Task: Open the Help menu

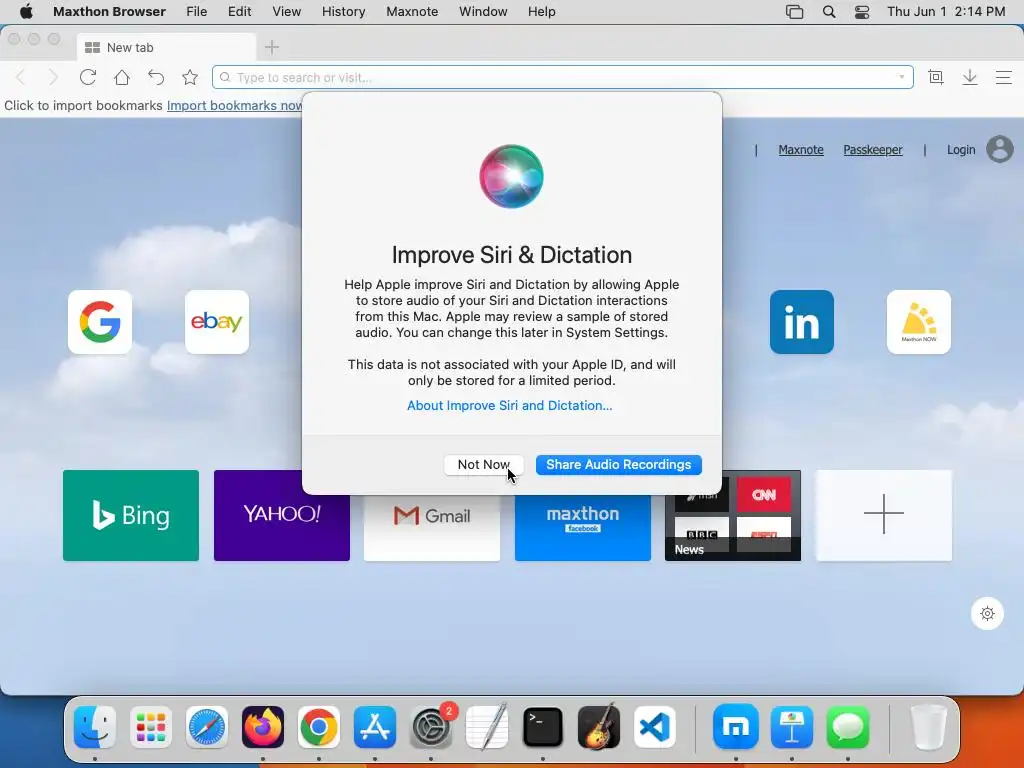Action: (541, 12)
